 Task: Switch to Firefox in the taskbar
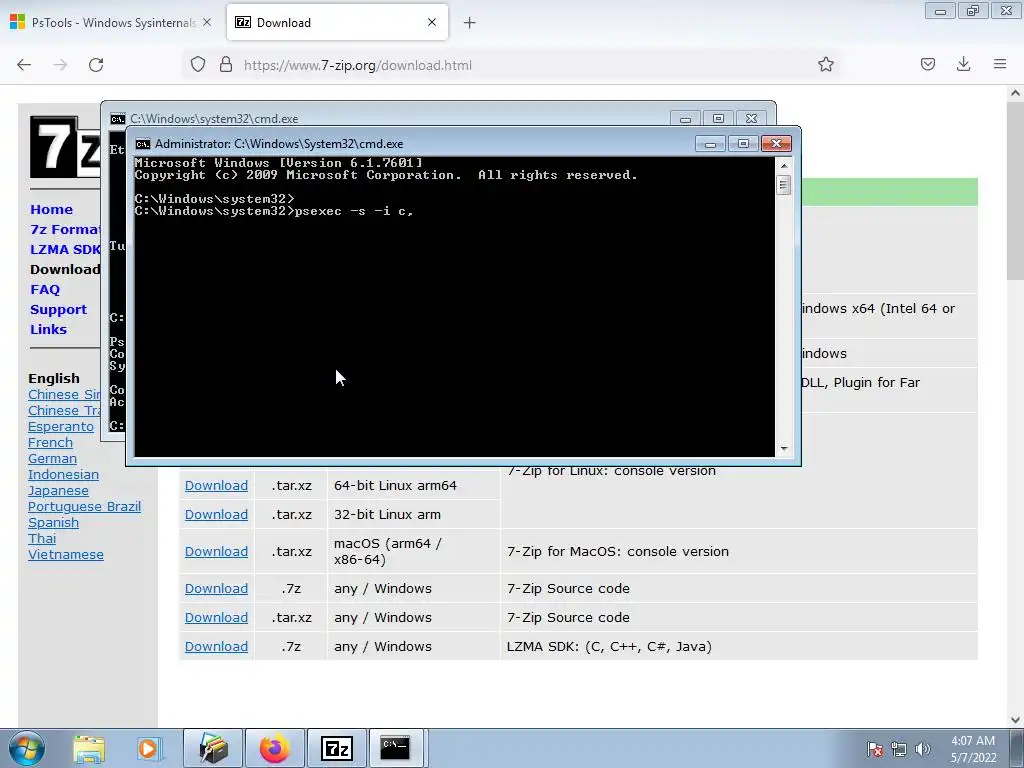pos(274,748)
